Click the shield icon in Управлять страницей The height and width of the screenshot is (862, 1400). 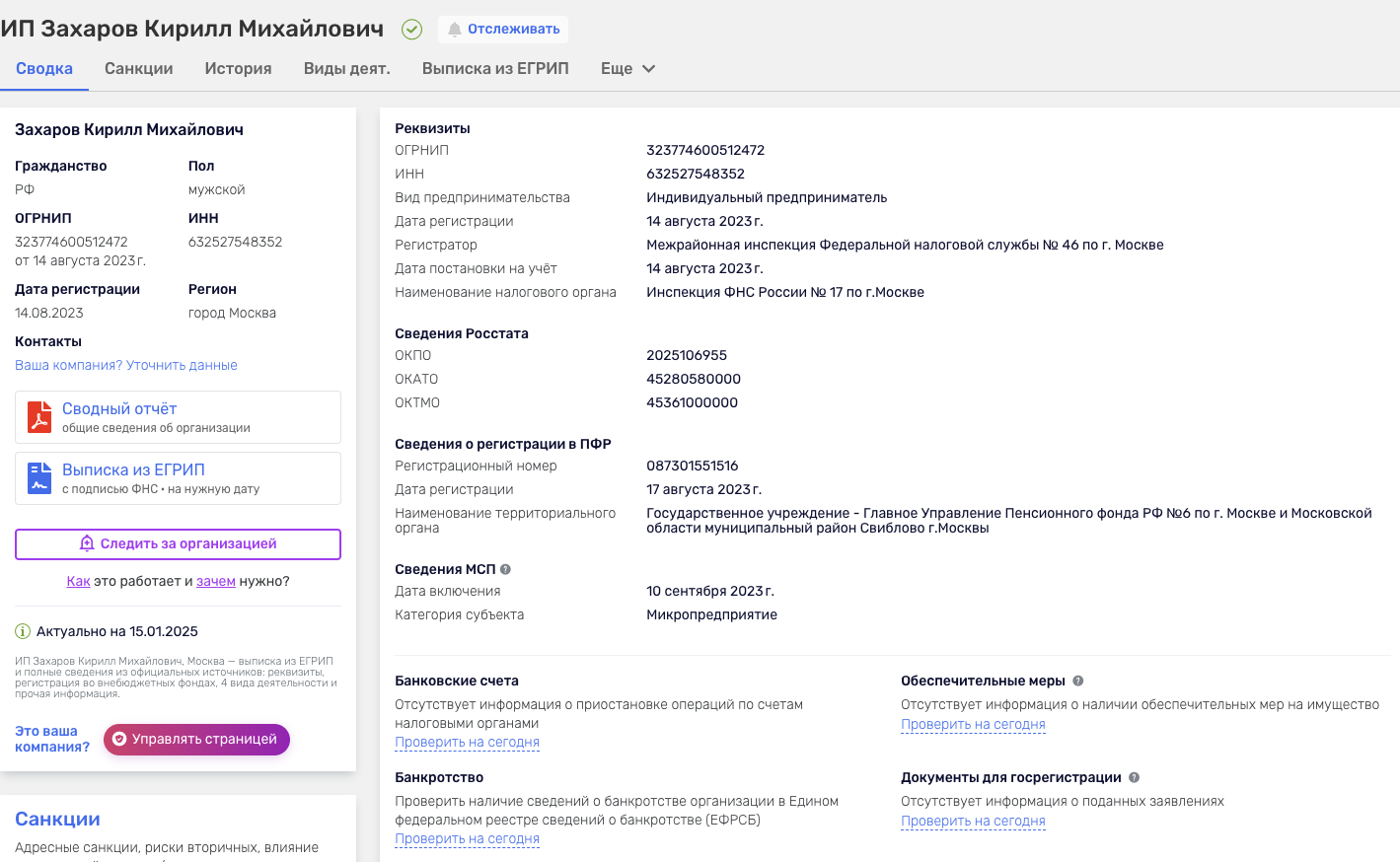[x=119, y=739]
